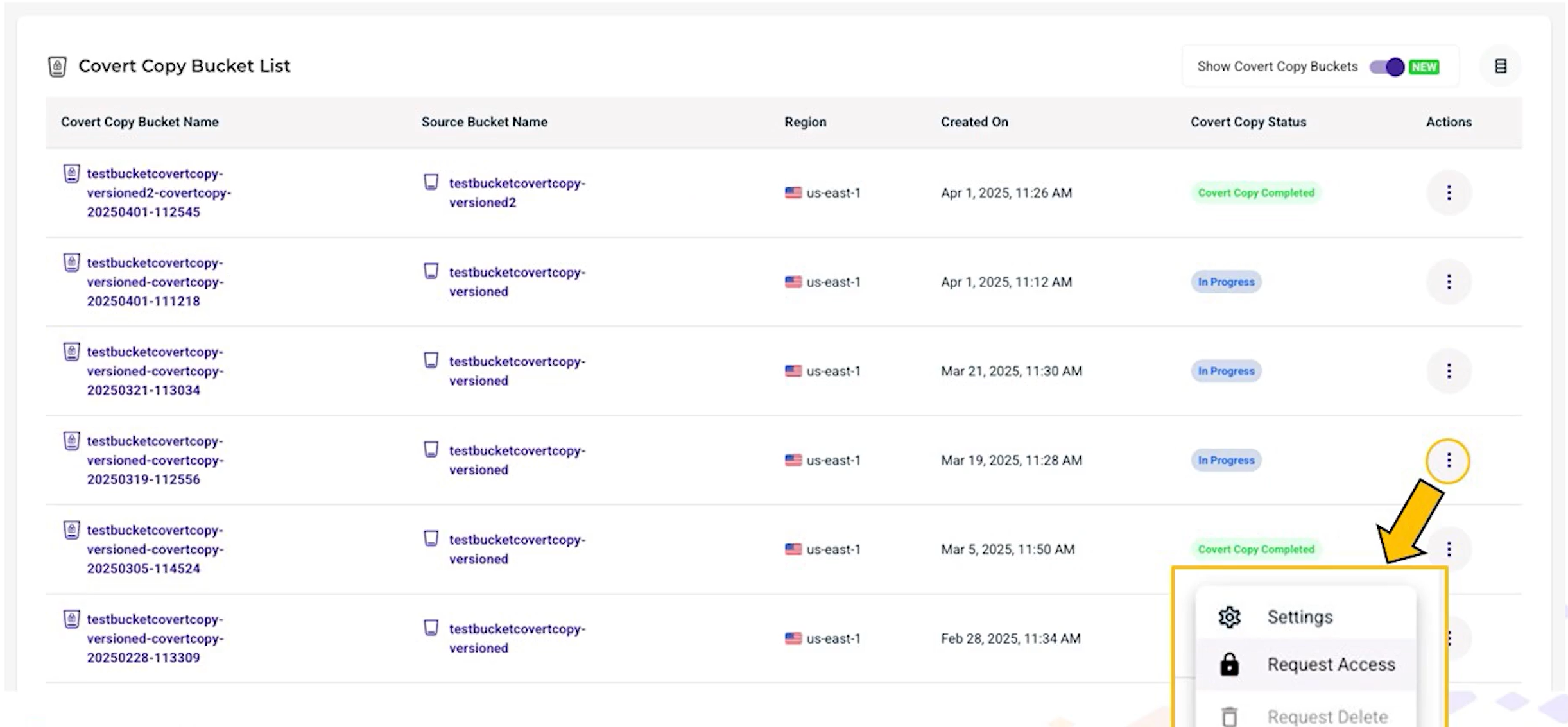1568x727 pixels.
Task: Click the lock icon beside Request Access
Action: pyautogui.click(x=1229, y=665)
